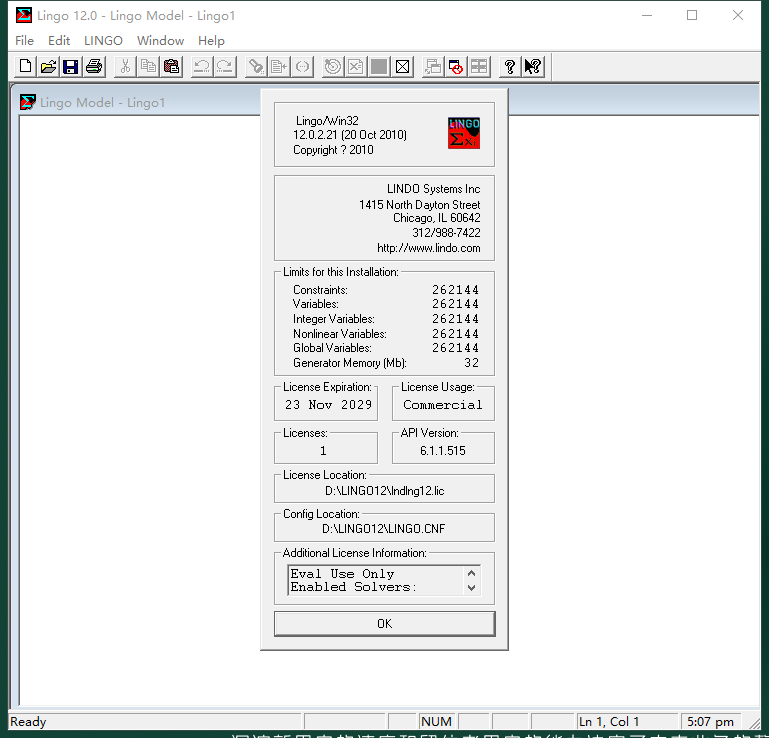Click the Send To Back windows icon
Screen dimensions: 769x738
(x=433, y=66)
